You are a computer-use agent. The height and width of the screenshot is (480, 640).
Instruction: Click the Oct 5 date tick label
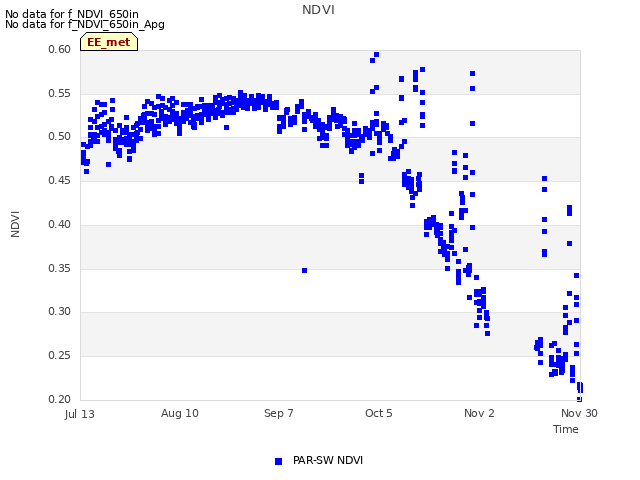coord(379,413)
